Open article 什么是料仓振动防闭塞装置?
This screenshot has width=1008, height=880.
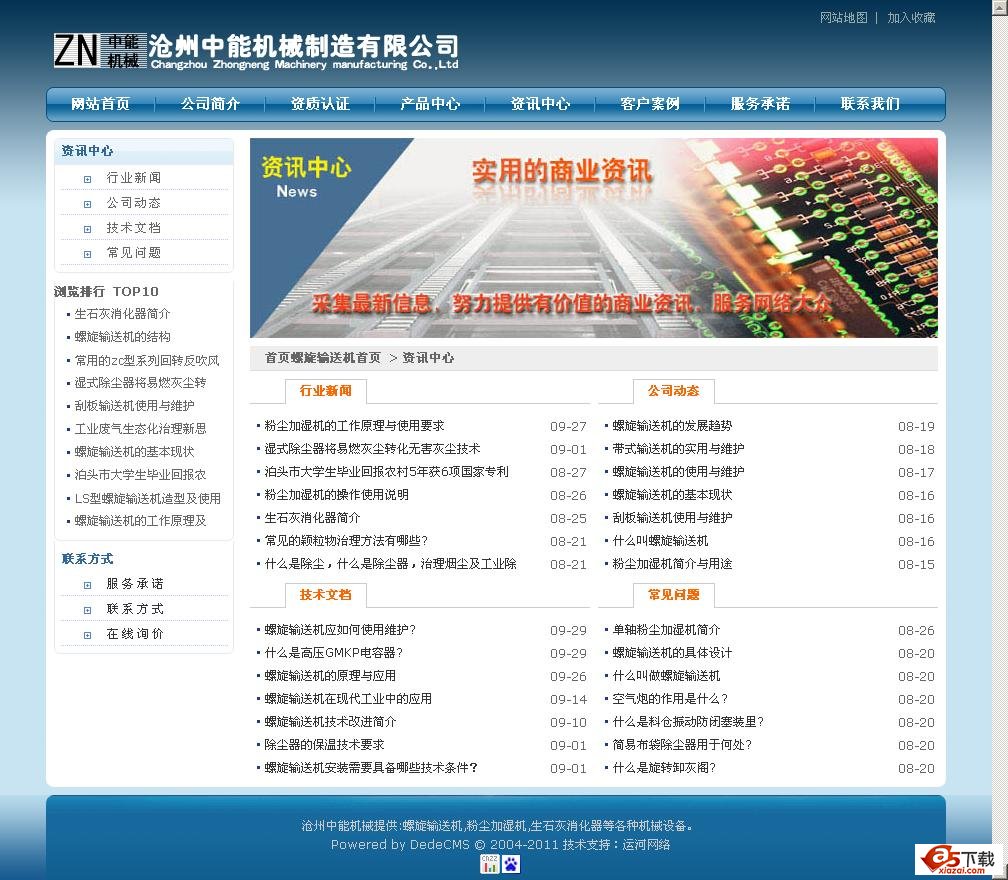[x=688, y=722]
